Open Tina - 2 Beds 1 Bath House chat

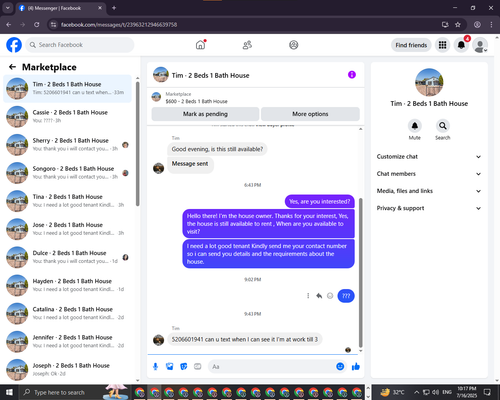(67, 201)
